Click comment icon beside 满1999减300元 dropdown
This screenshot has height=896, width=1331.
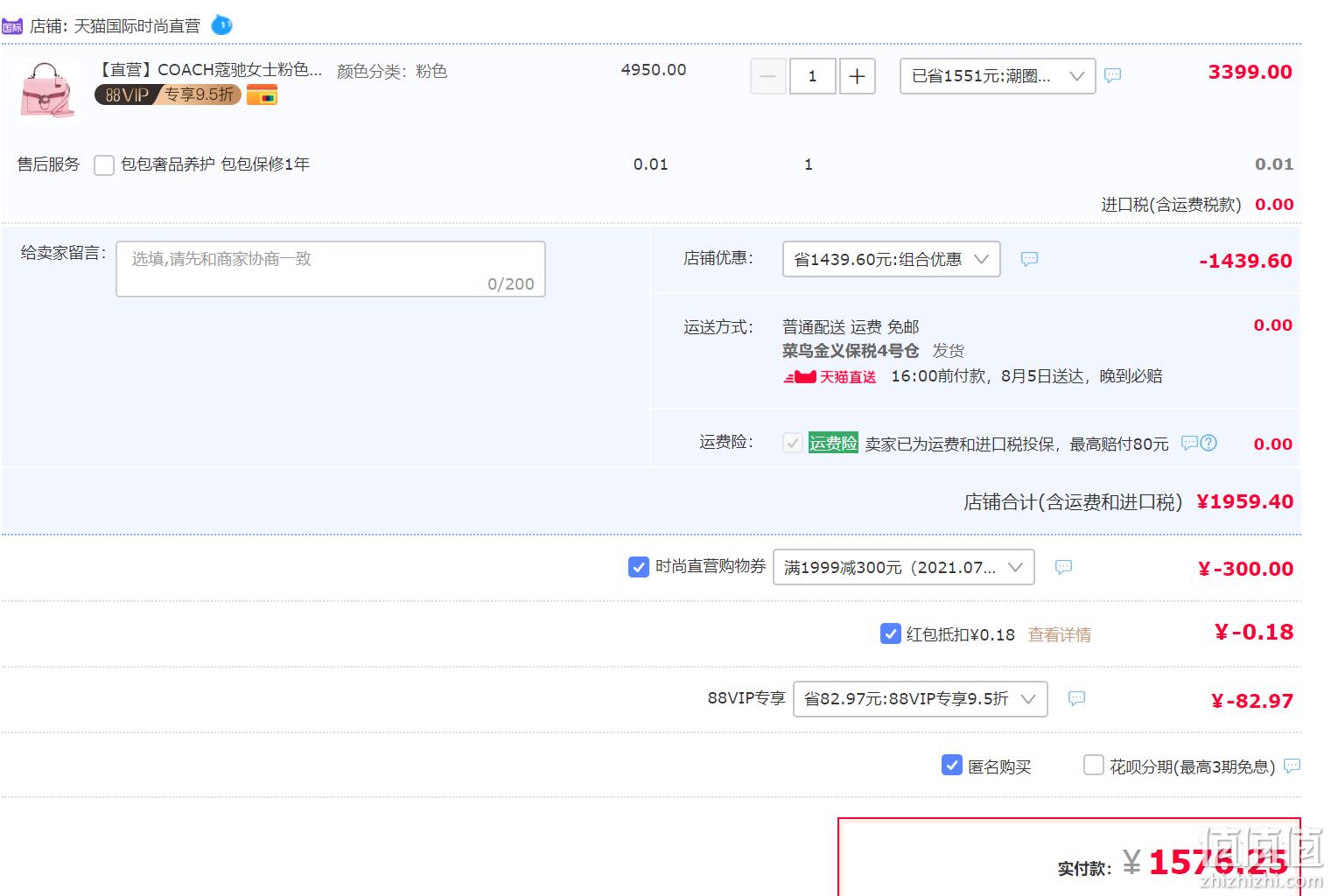[1063, 567]
